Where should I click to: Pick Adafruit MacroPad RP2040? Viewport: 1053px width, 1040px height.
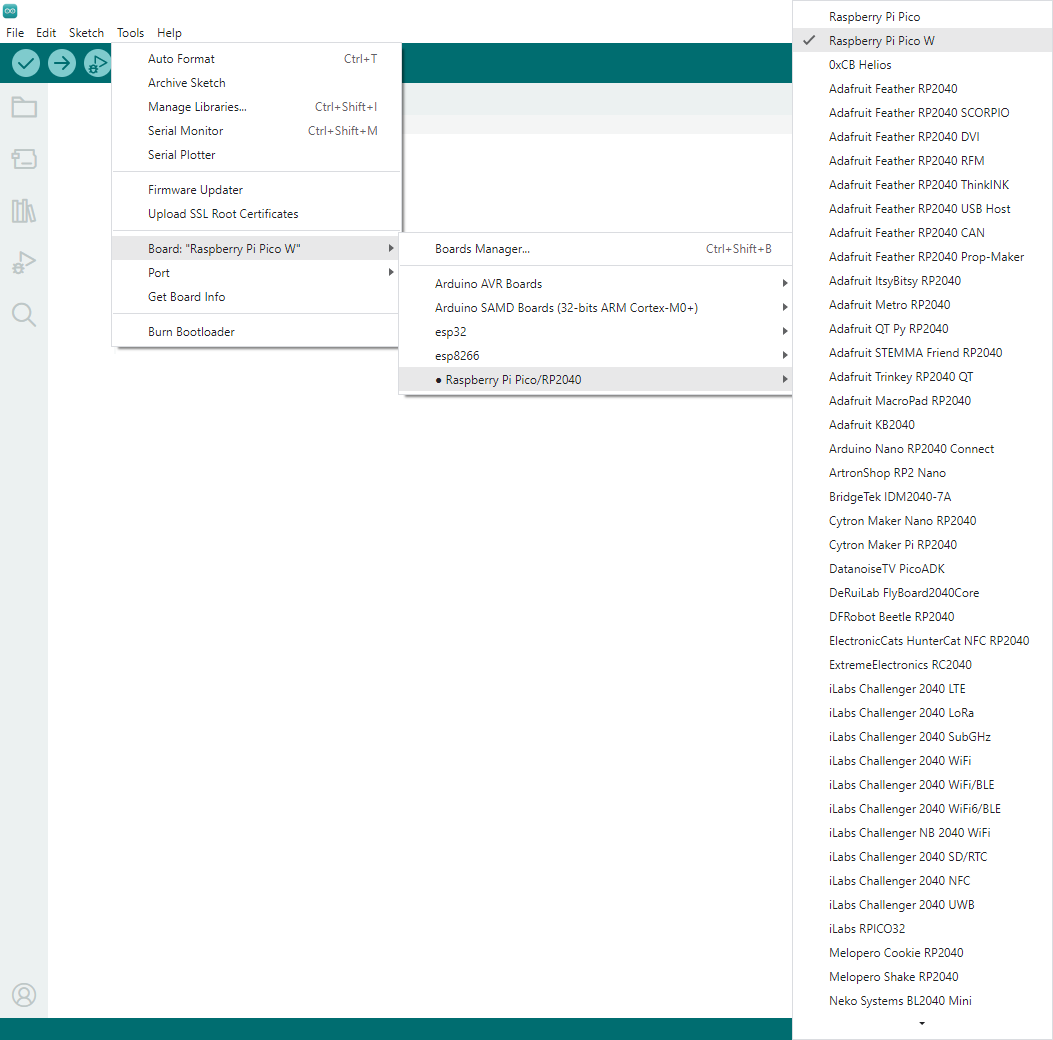point(923,401)
